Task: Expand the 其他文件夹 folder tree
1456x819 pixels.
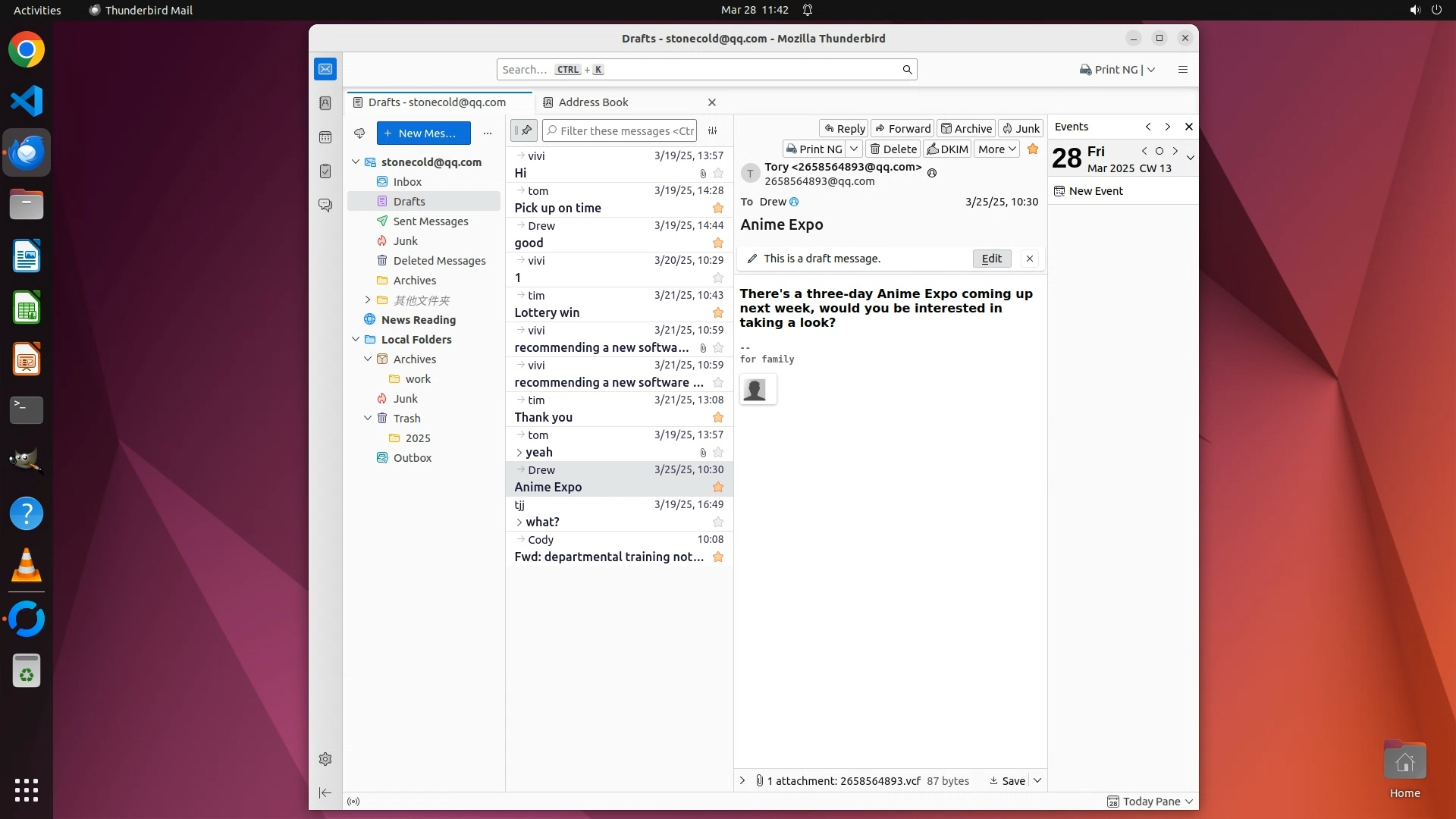Action: 368,300
